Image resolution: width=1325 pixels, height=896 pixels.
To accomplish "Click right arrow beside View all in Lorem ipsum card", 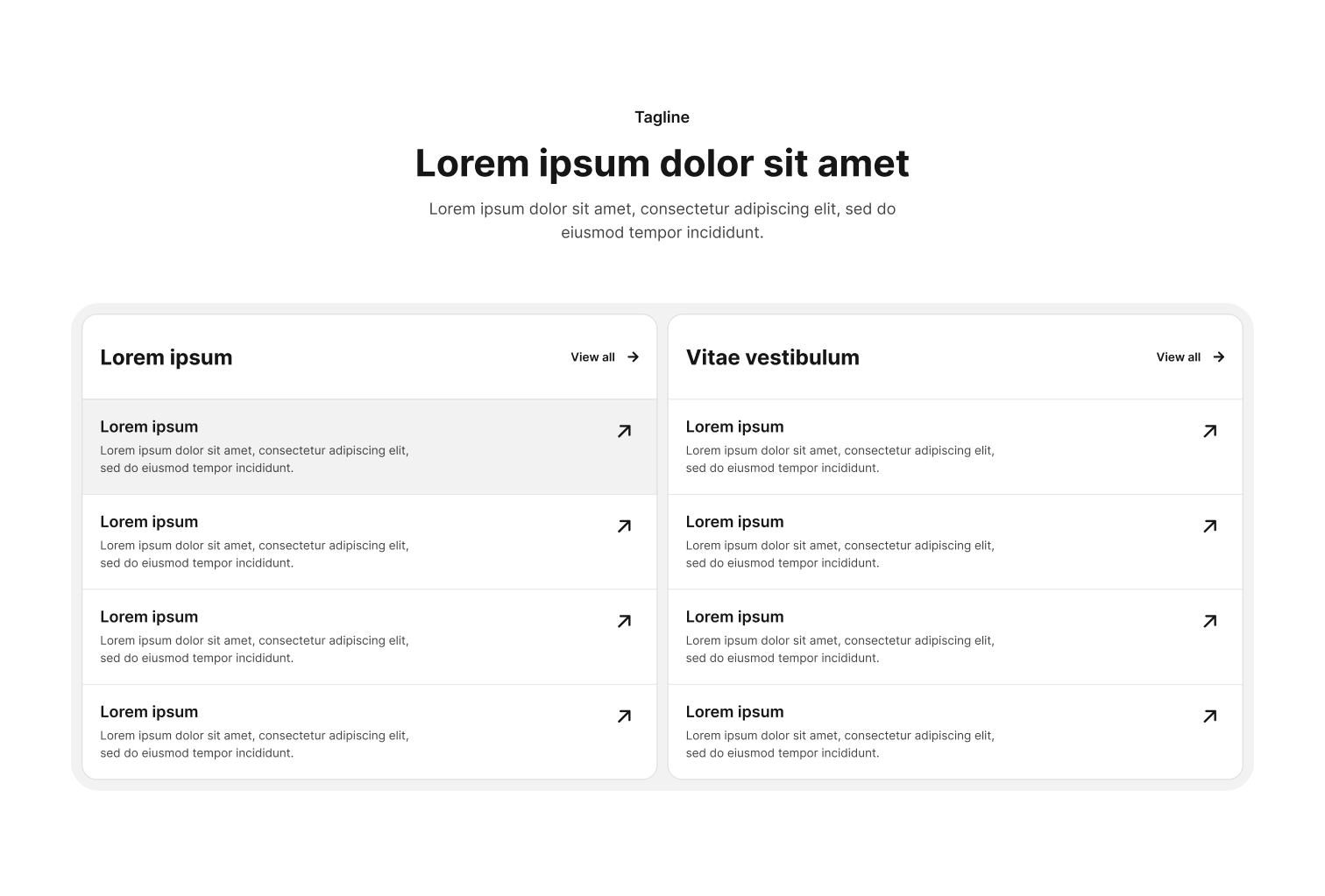I will pyautogui.click(x=633, y=357).
